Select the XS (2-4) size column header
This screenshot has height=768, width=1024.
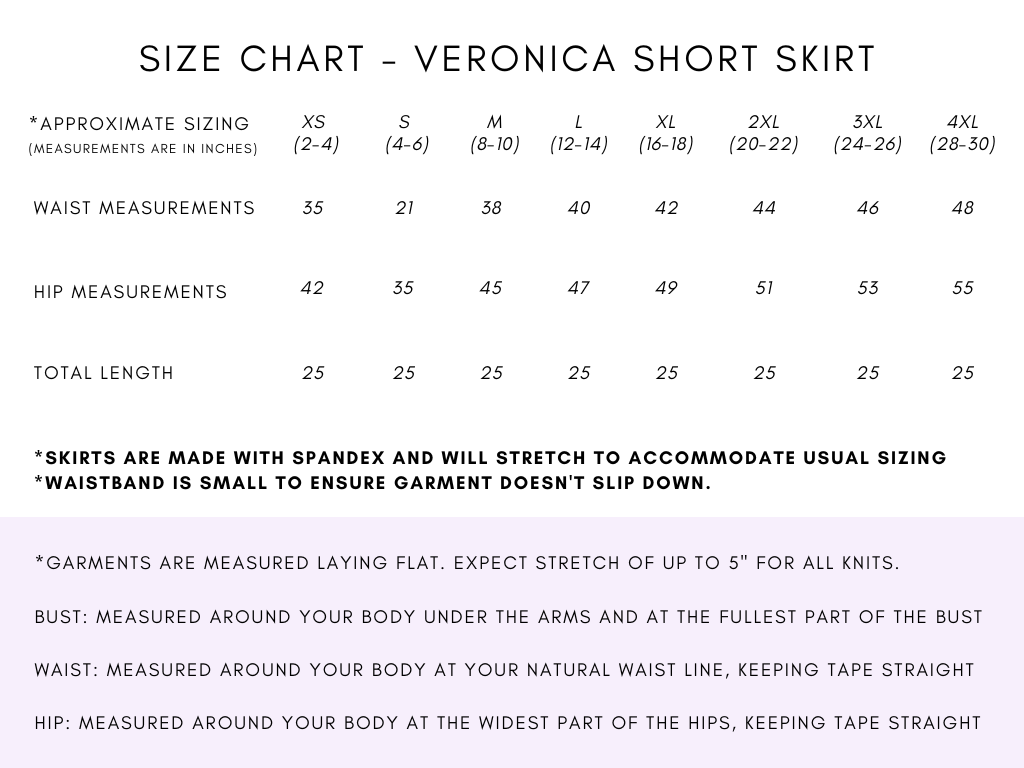coord(315,133)
